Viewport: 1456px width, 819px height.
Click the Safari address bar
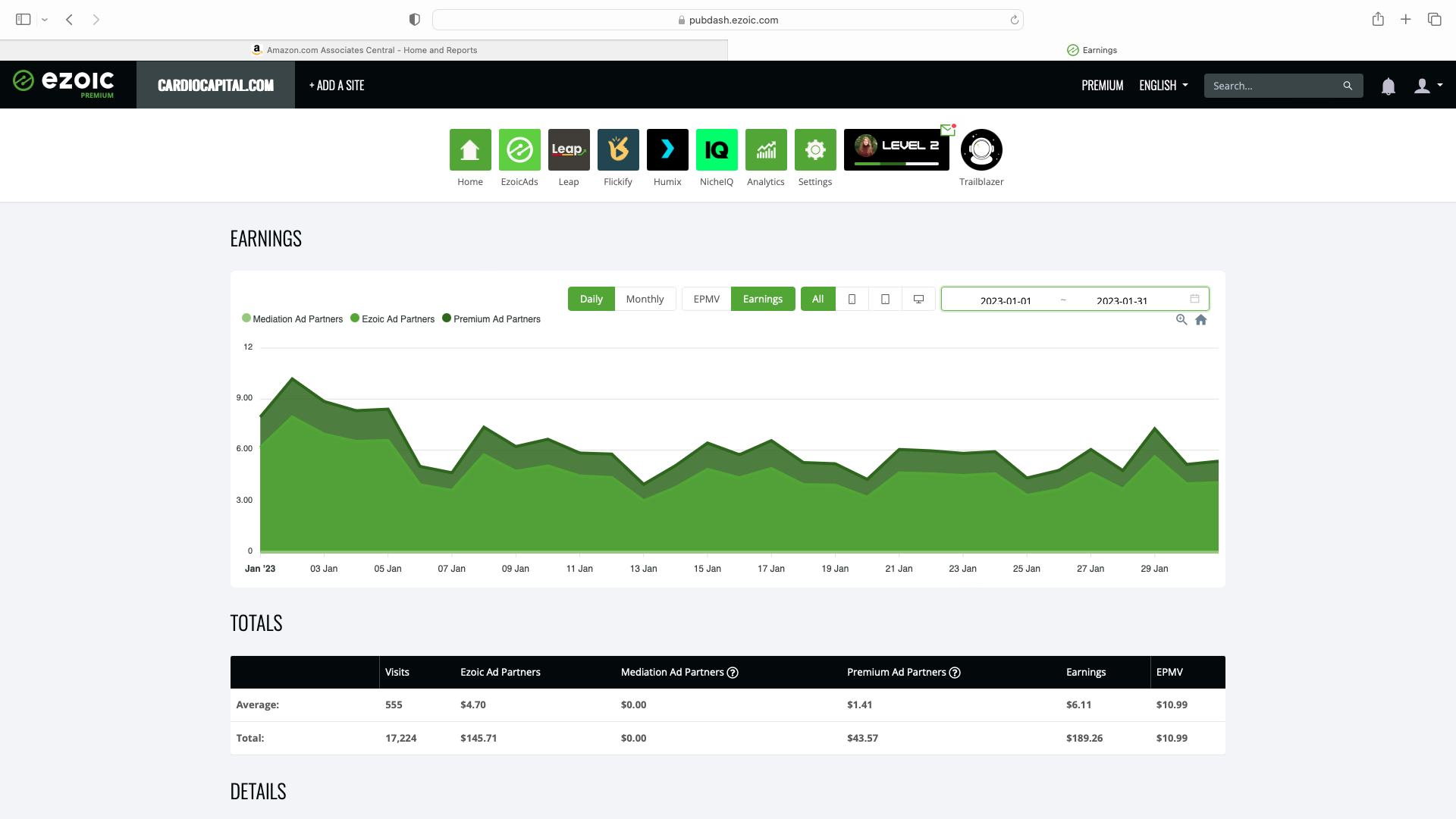[727, 20]
